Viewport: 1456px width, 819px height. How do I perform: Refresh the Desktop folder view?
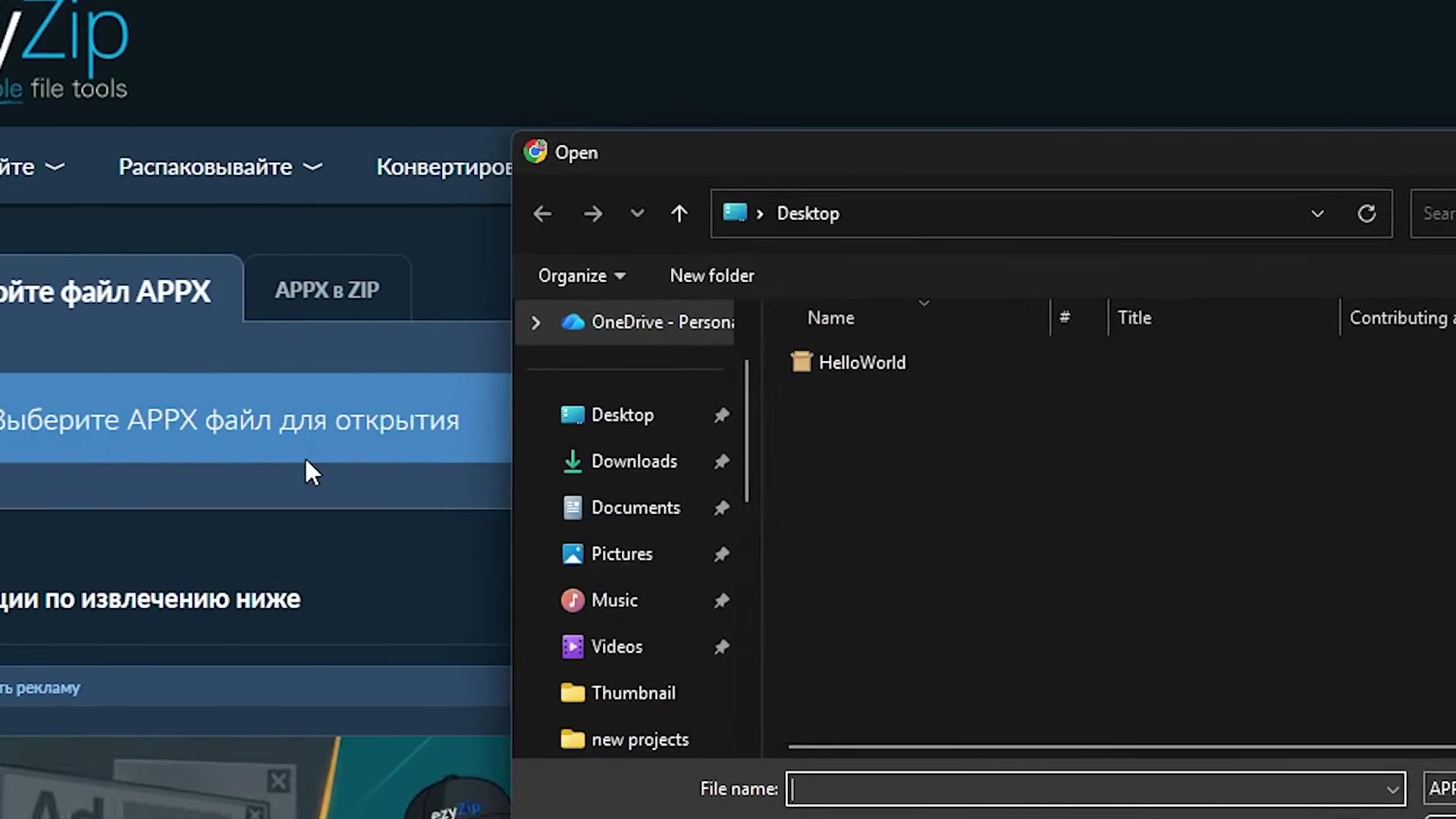point(1367,214)
